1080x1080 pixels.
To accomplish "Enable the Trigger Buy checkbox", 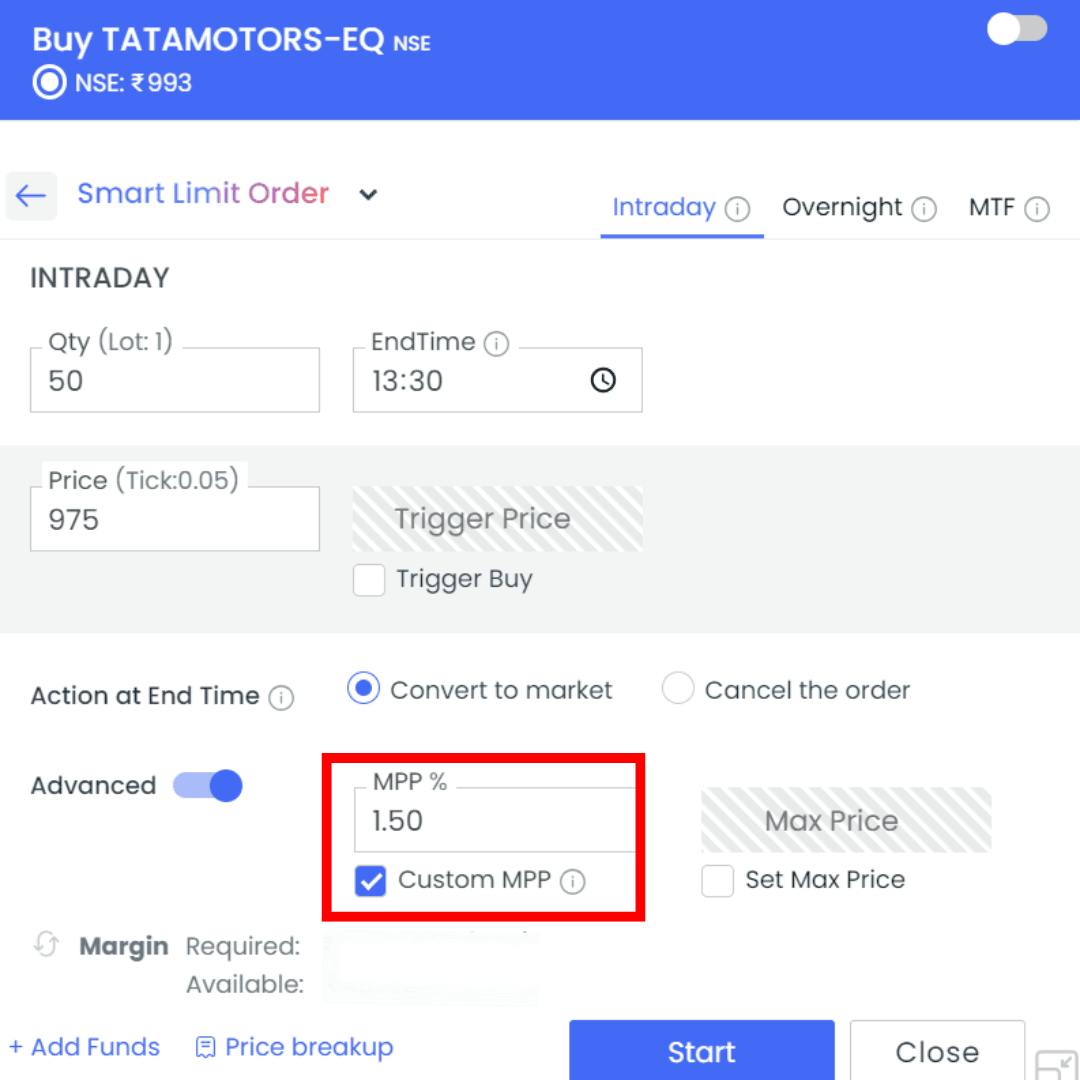I will click(x=369, y=580).
